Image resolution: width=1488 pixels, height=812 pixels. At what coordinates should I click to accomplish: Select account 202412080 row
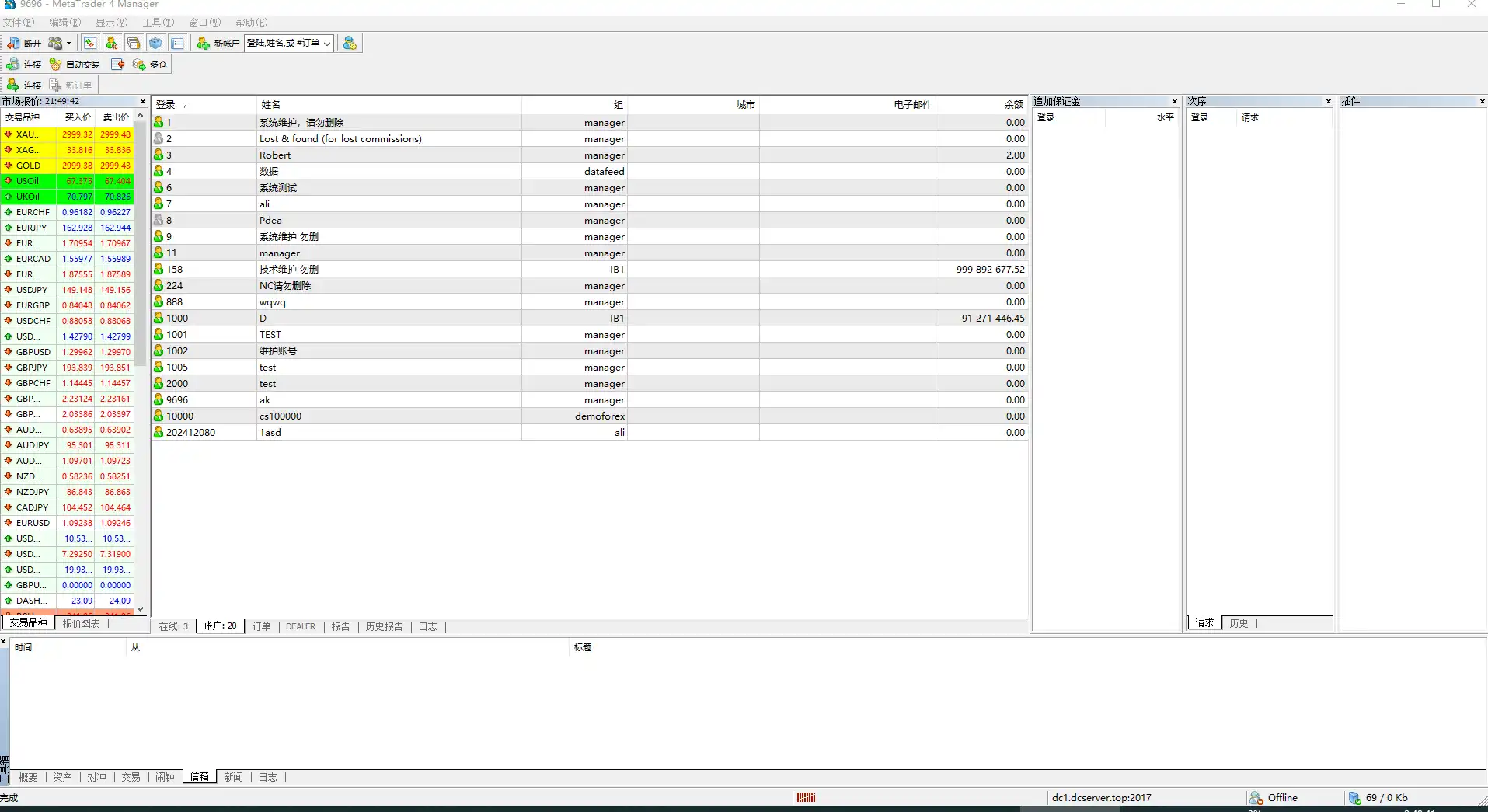590,433
